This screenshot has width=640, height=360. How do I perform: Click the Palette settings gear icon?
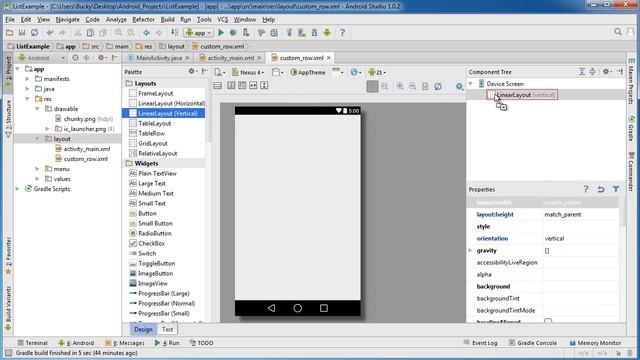(192, 71)
